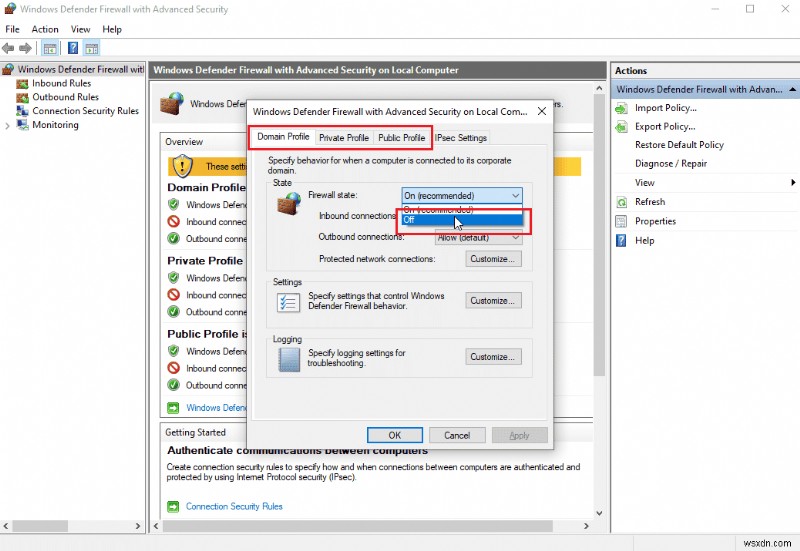The height and width of the screenshot is (551, 800).
Task: Click Customize for Protected network connections
Action: 493,259
